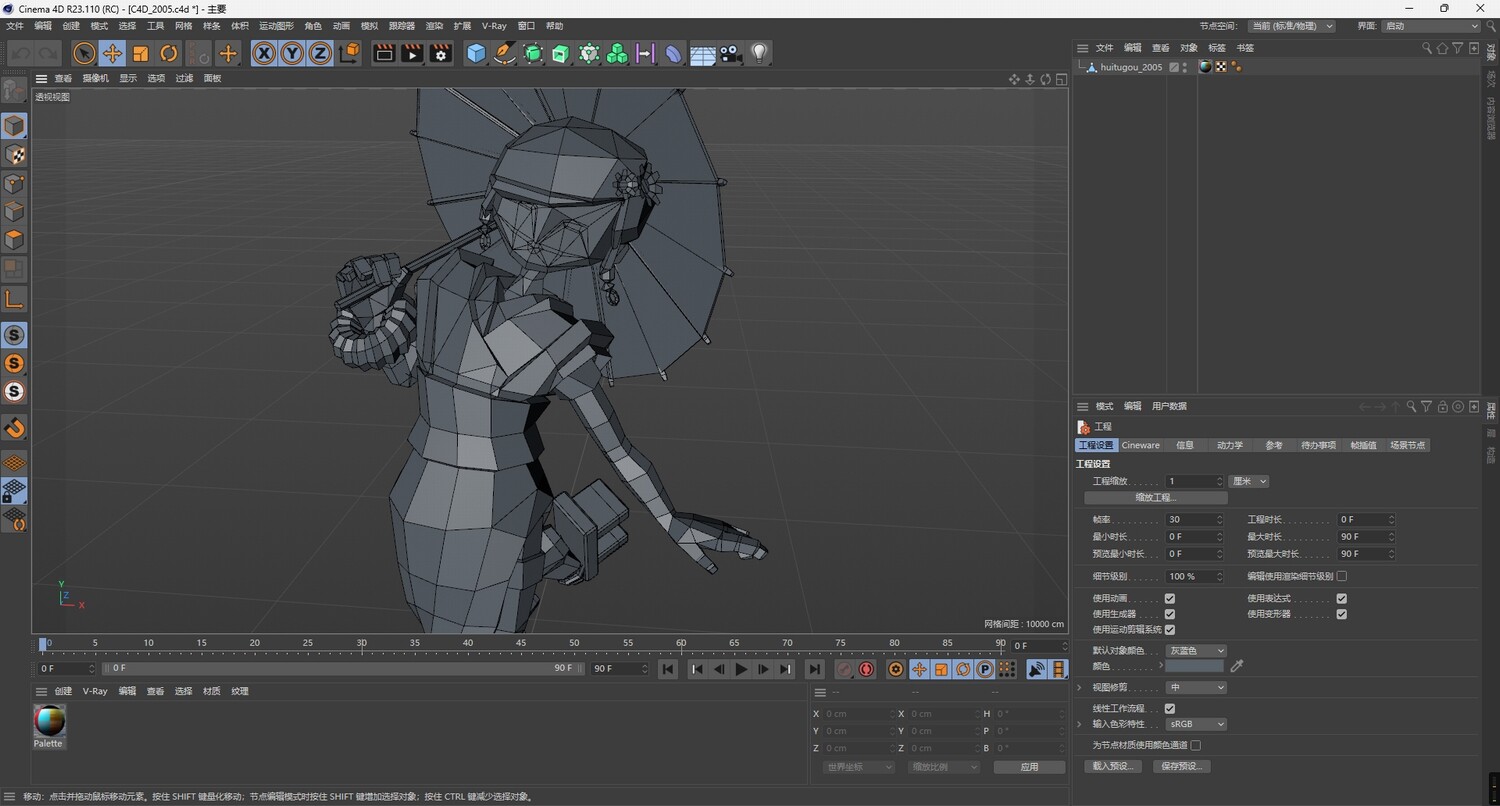Click the Cube primitive object icon
The height and width of the screenshot is (806, 1500).
click(476, 54)
